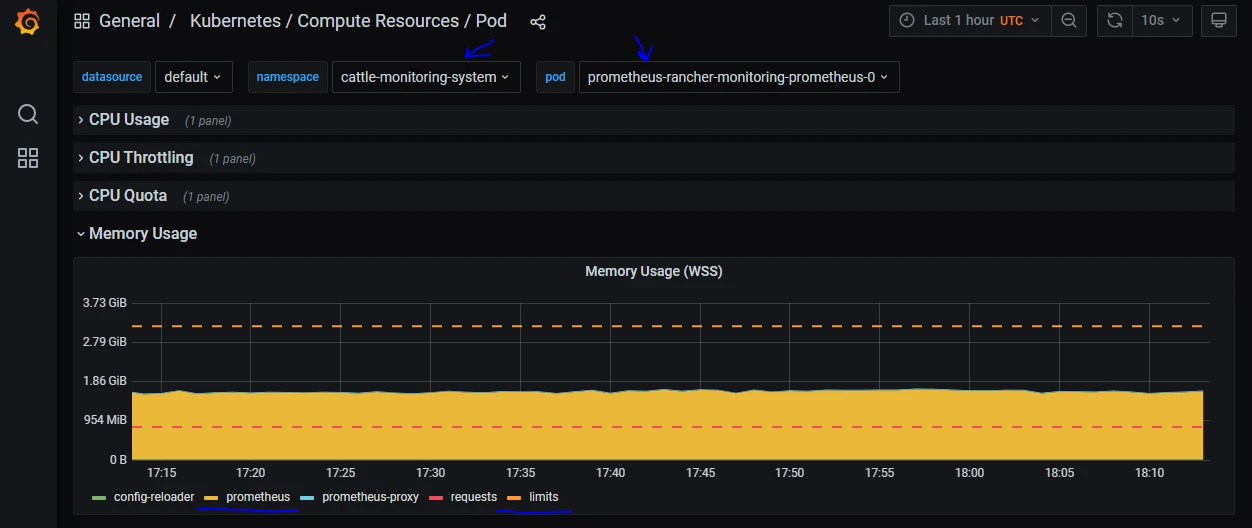Screen dimensions: 1252x528
Task: Click the blue prometheus-proxy legend color swatch
Action: [307, 497]
